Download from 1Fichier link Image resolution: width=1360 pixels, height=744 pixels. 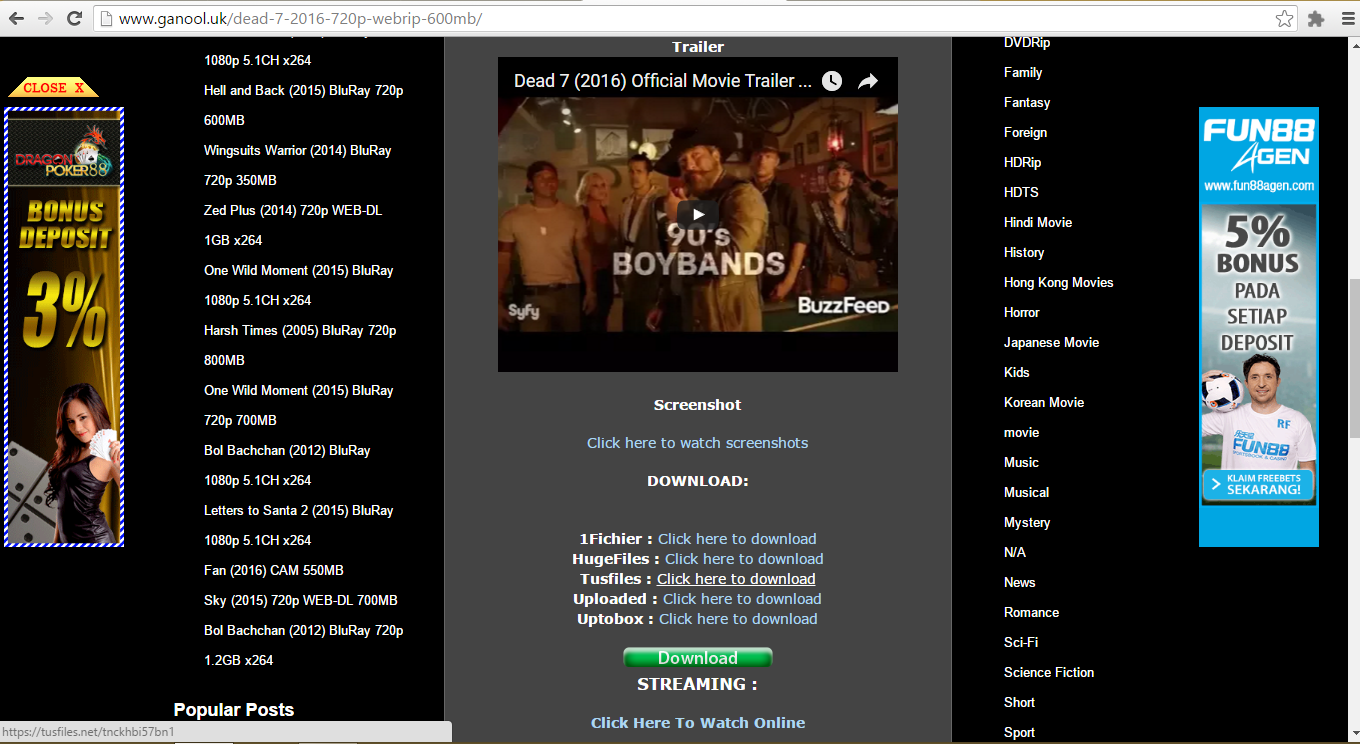[737, 539]
